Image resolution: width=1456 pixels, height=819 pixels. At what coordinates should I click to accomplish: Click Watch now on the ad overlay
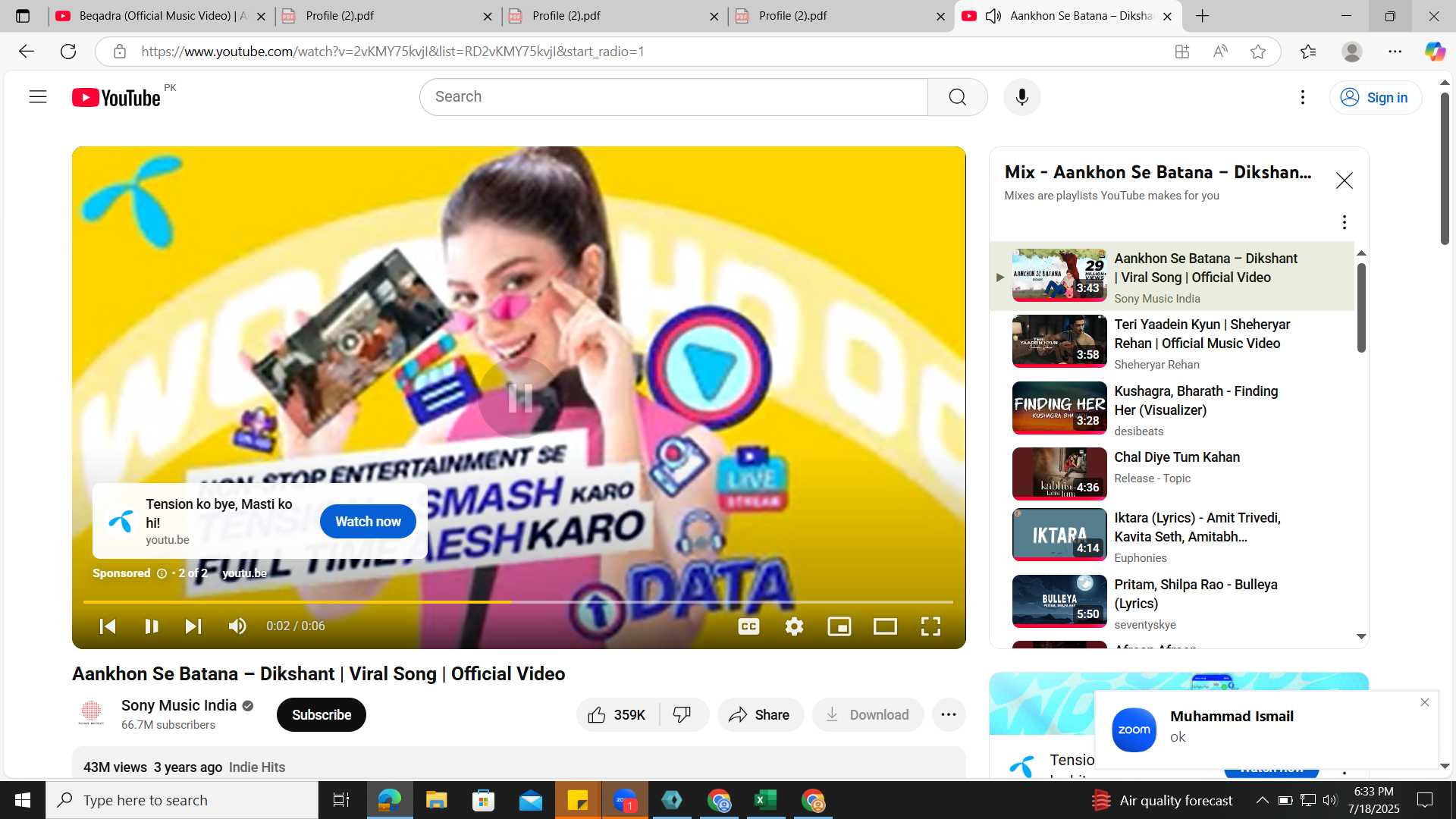pos(368,522)
